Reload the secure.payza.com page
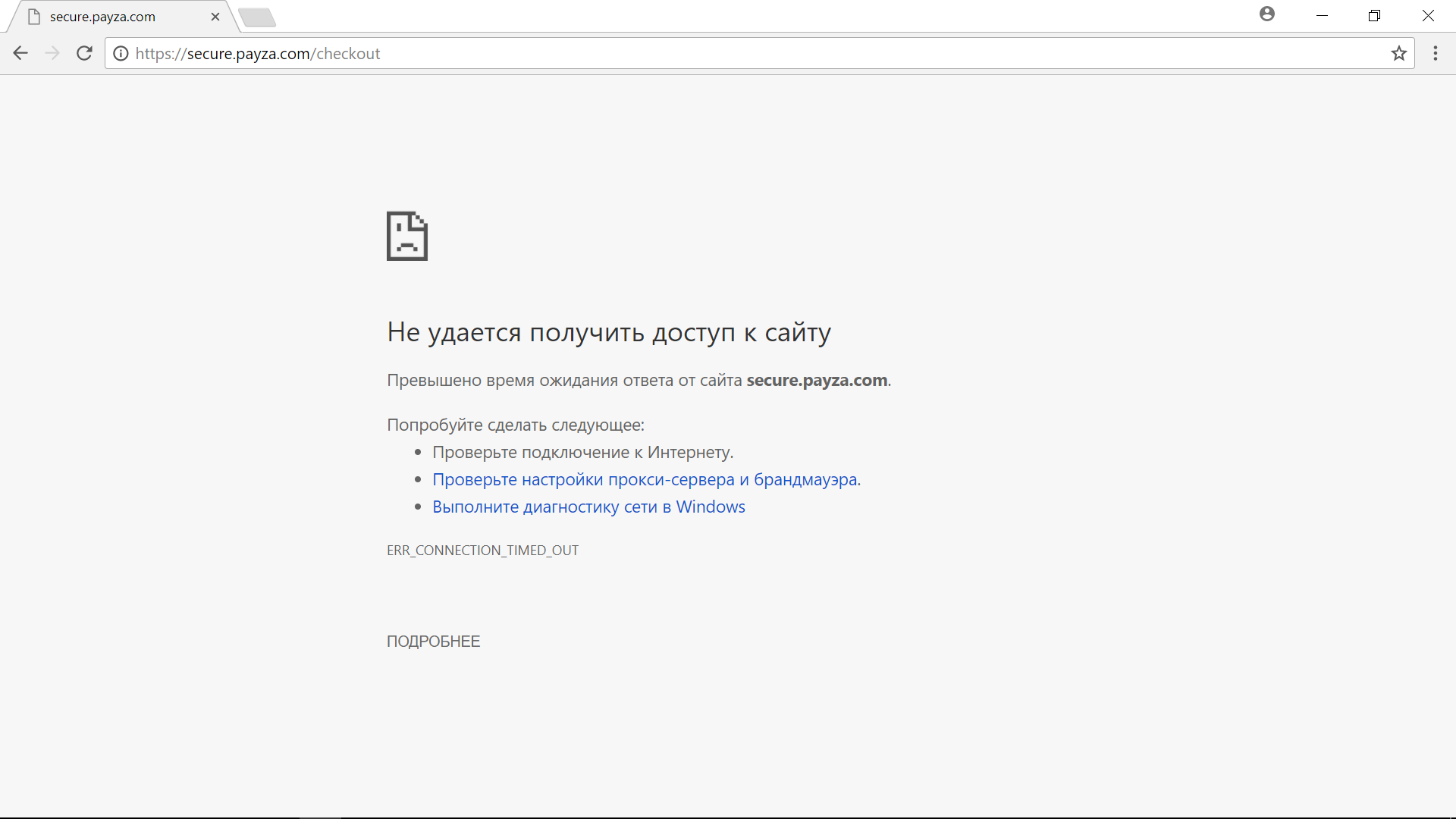Viewport: 1456px width, 819px height. (85, 53)
